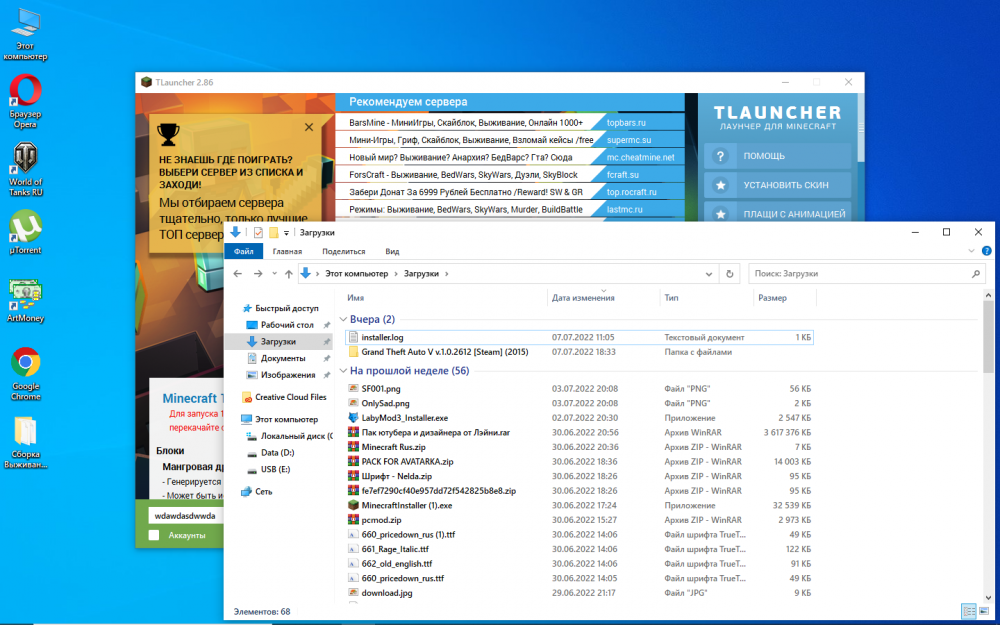The image size is (1000, 625).
Task: Click the properties checkmark icon in quick access toolbar
Action: coord(258,233)
